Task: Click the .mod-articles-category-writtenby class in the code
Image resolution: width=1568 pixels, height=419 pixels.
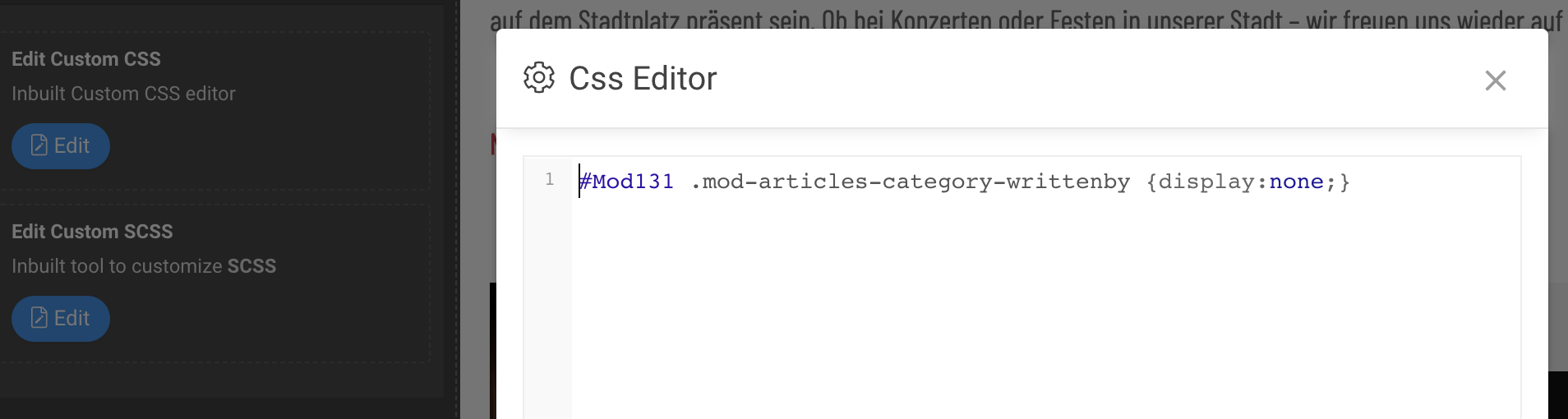Action: (x=911, y=182)
